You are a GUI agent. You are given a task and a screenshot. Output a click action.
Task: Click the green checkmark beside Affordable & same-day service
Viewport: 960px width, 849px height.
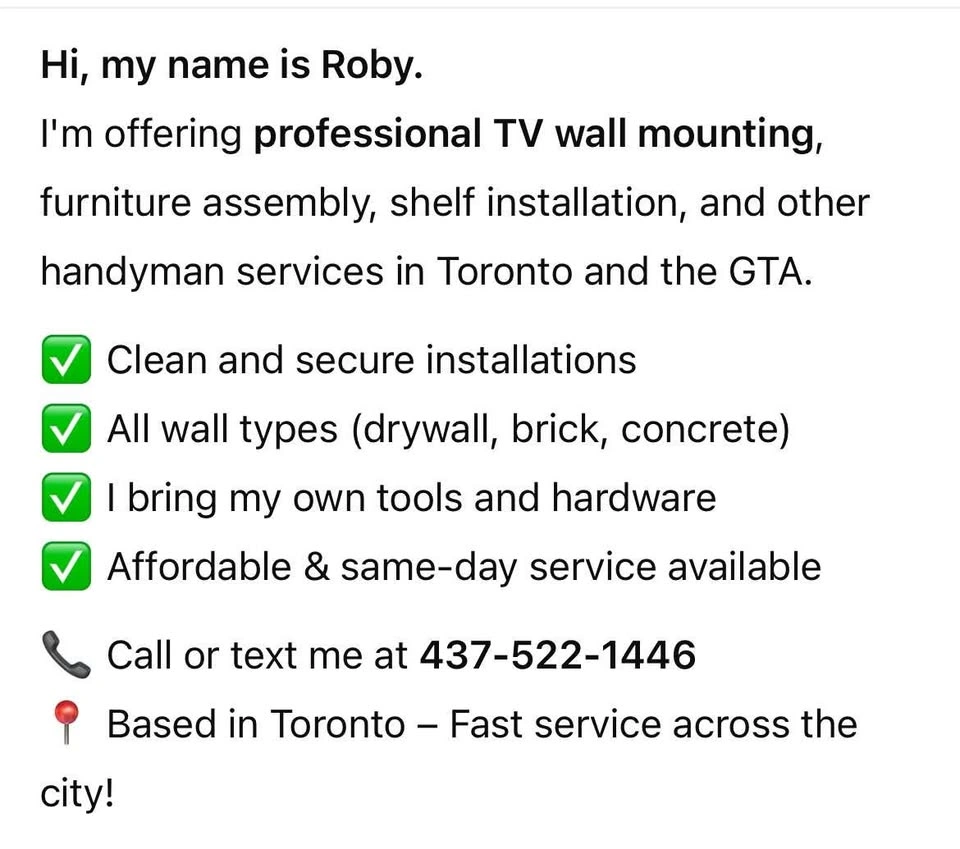pyautogui.click(x=66, y=566)
